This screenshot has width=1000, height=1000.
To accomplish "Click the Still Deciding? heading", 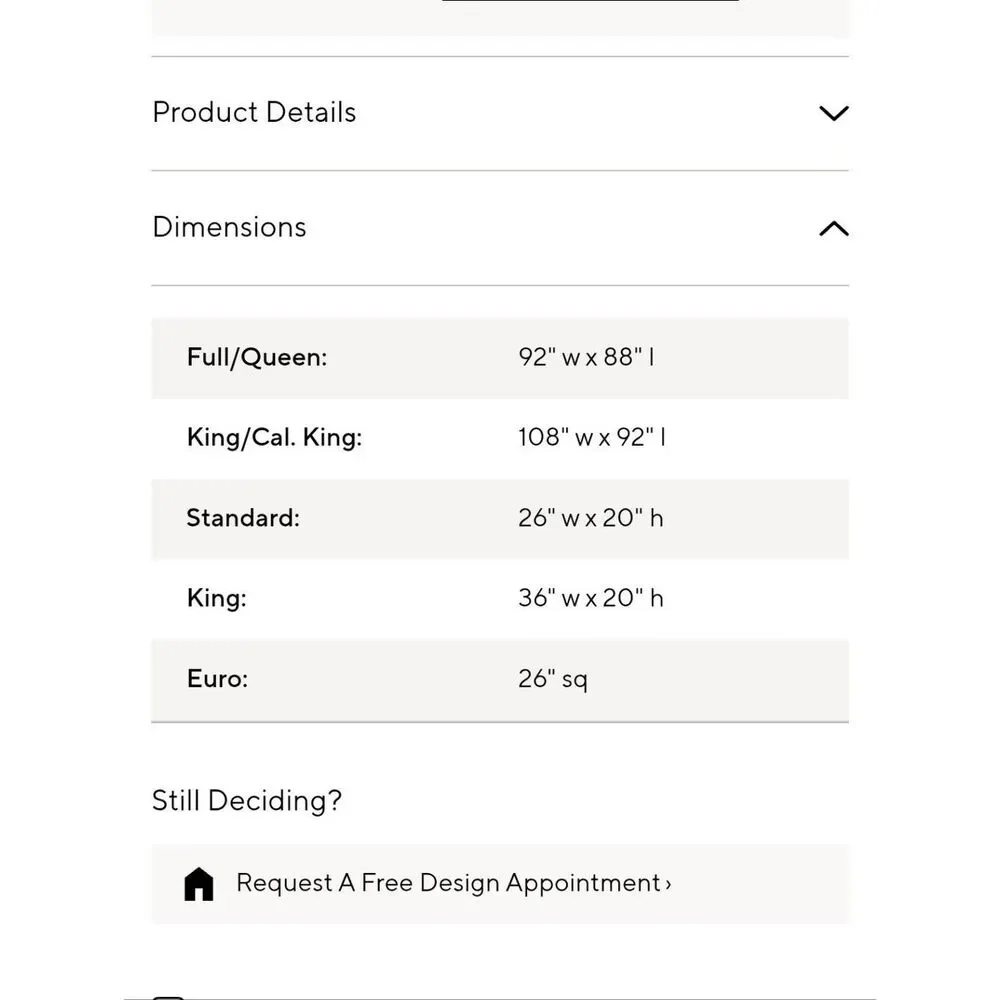I will tap(247, 801).
